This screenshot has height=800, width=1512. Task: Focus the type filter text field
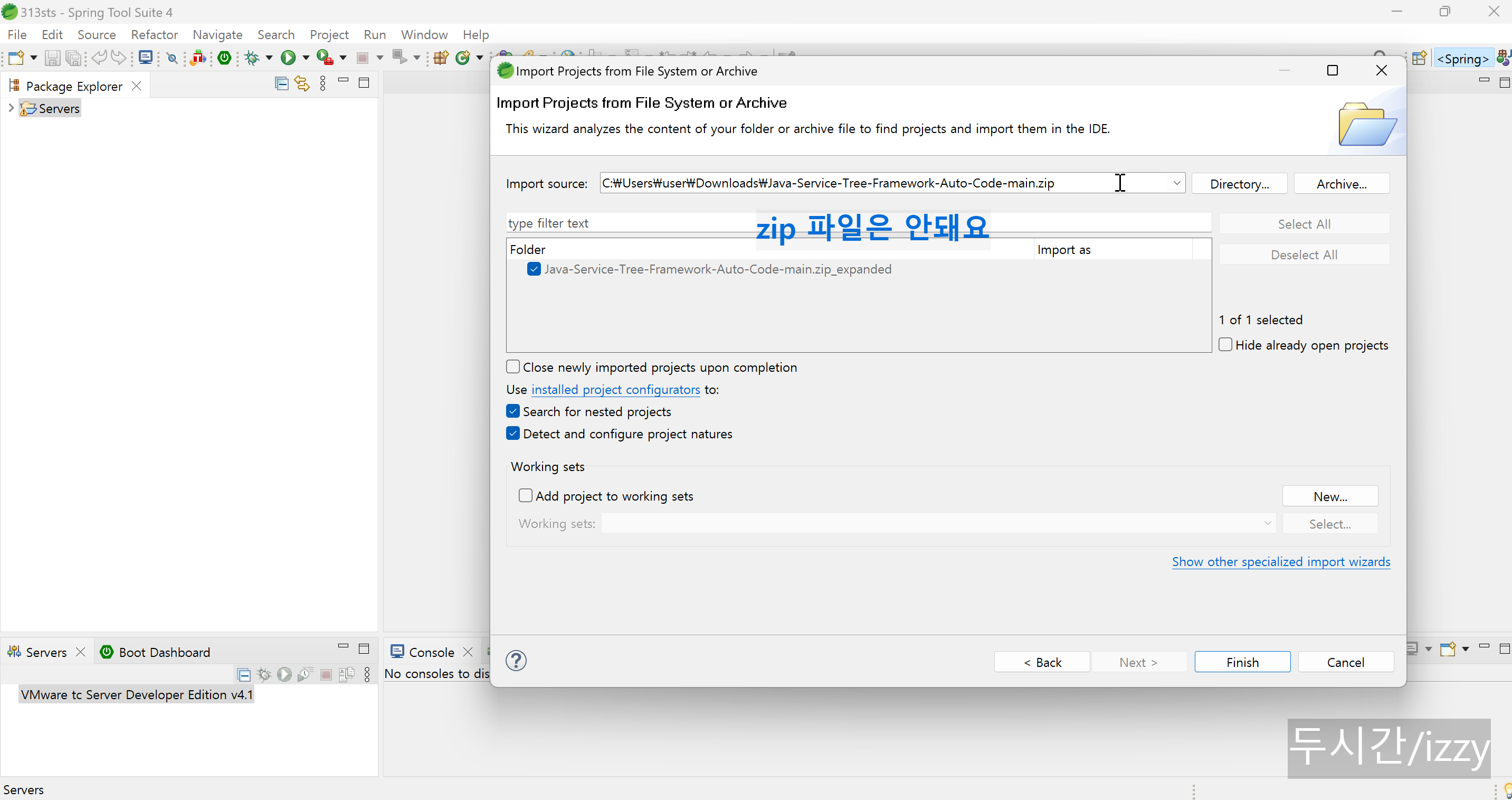coord(858,223)
